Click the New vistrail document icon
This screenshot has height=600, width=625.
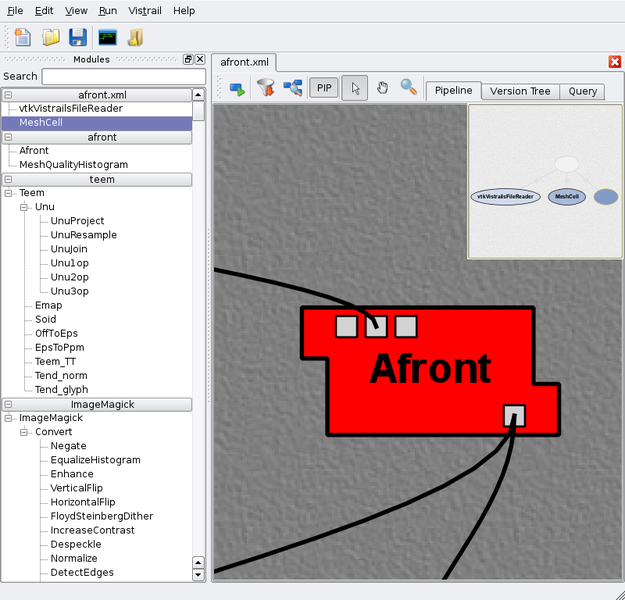[x=22, y=37]
